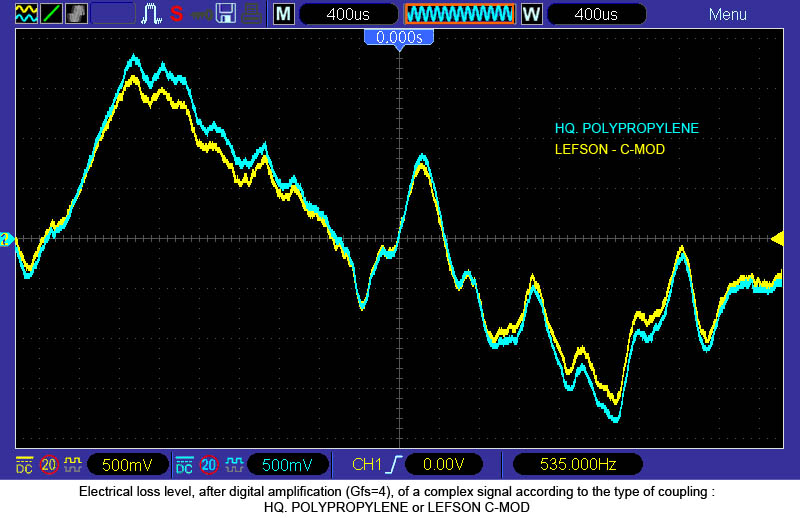Click the key lock icon
The width and height of the screenshot is (800, 518).
[201, 15]
